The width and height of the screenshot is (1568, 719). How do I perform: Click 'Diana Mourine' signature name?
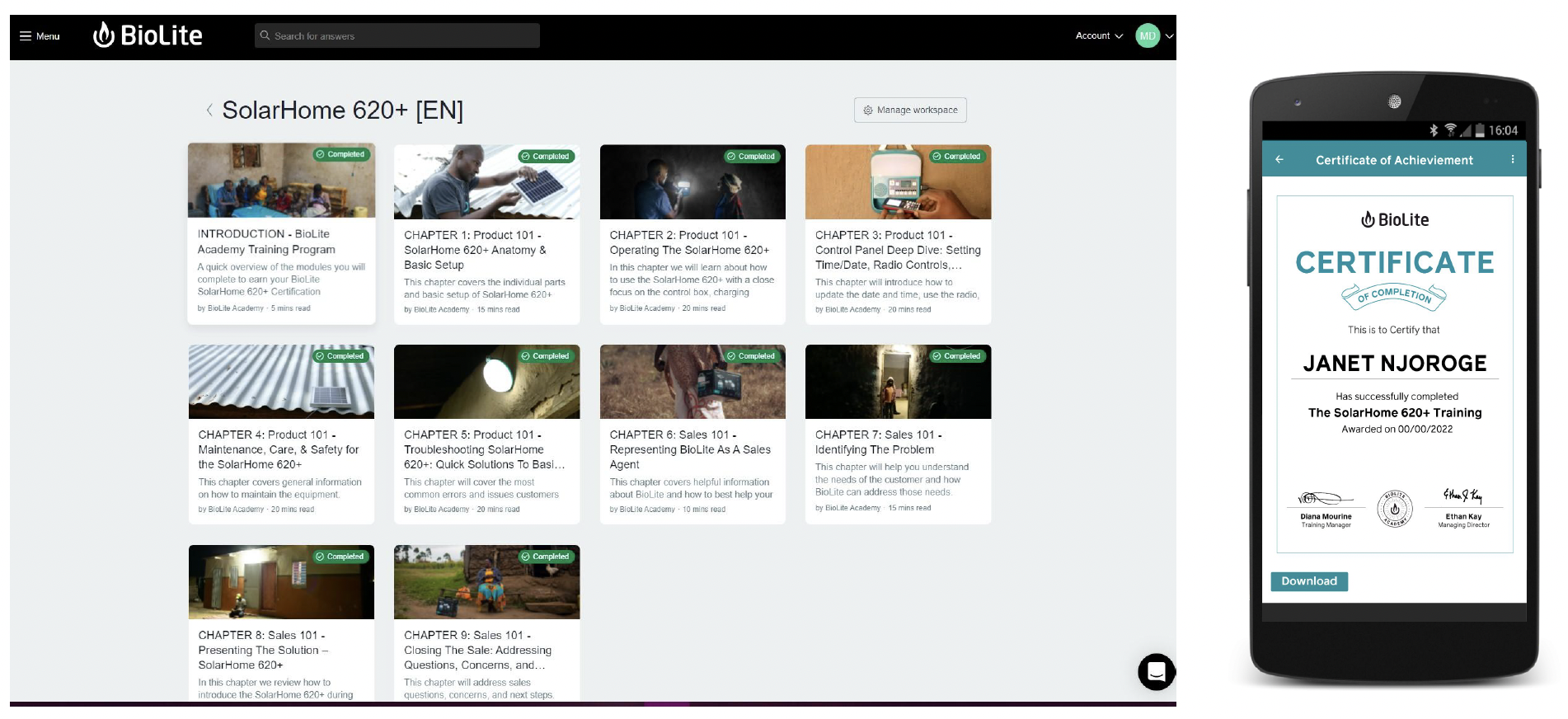(x=1326, y=517)
